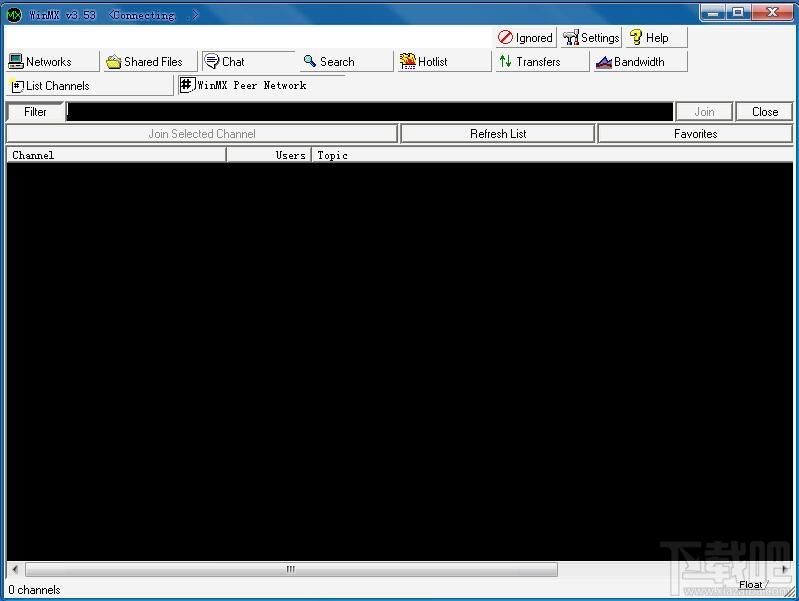This screenshot has width=799, height=601.
Task: Open the Networks tab
Action: (52, 62)
